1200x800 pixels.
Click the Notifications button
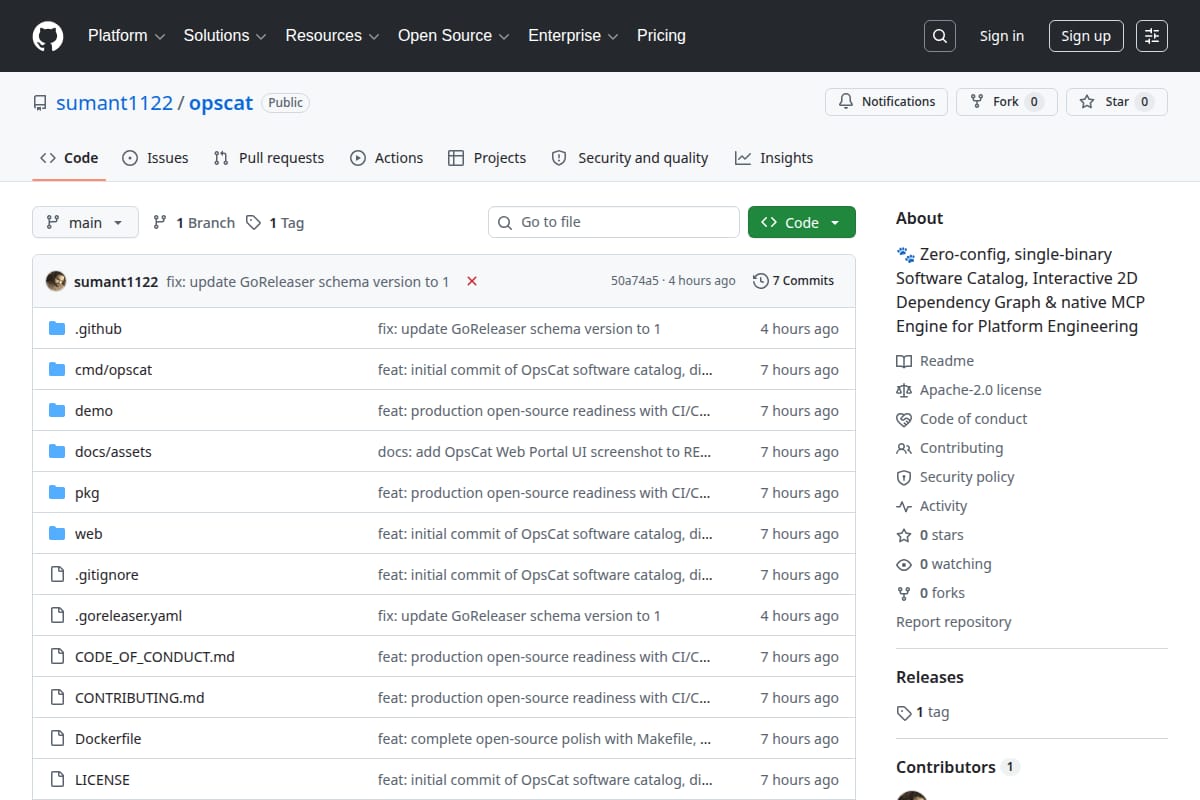(886, 102)
